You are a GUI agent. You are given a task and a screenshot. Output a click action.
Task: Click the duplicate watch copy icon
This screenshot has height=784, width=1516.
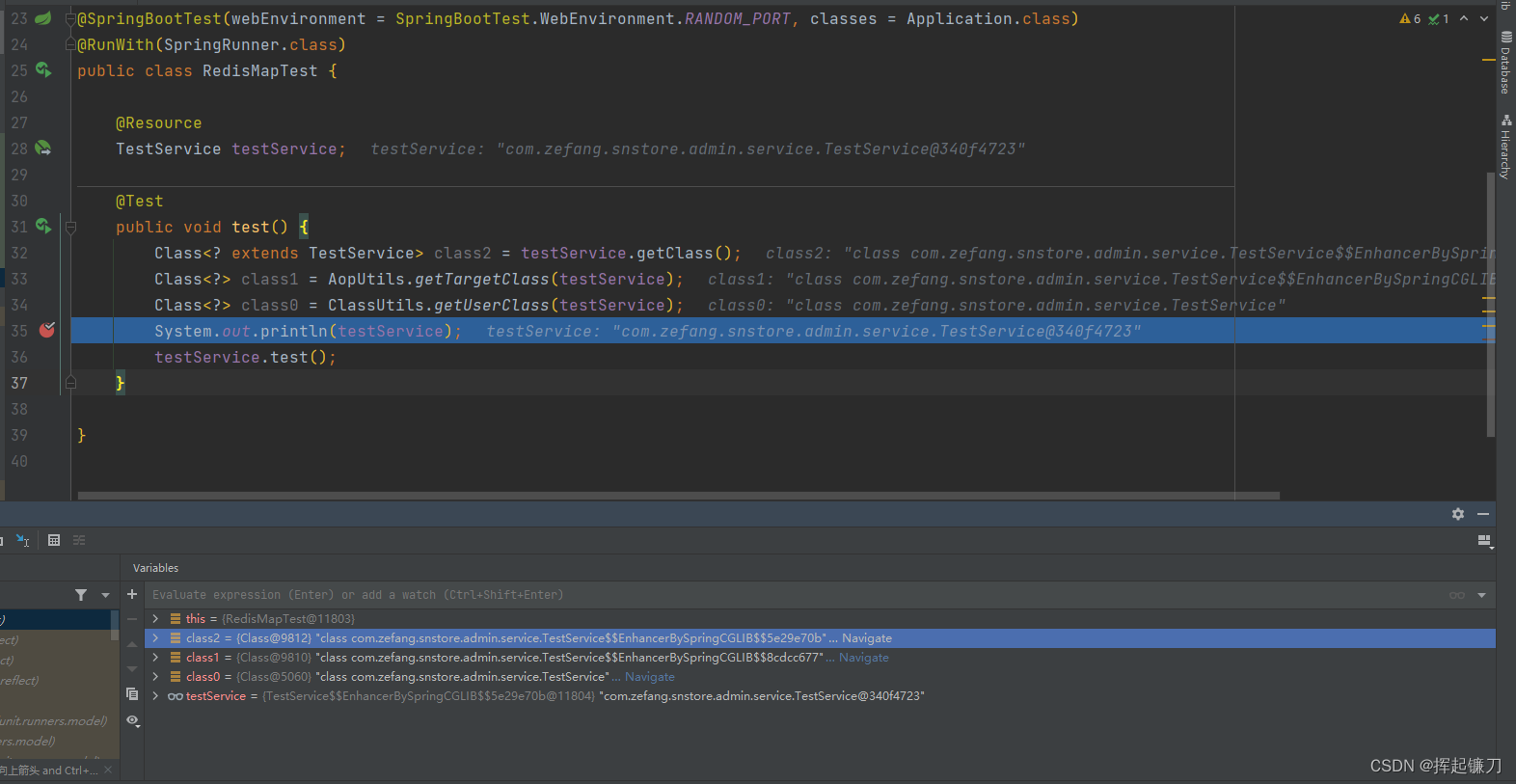[x=132, y=694]
